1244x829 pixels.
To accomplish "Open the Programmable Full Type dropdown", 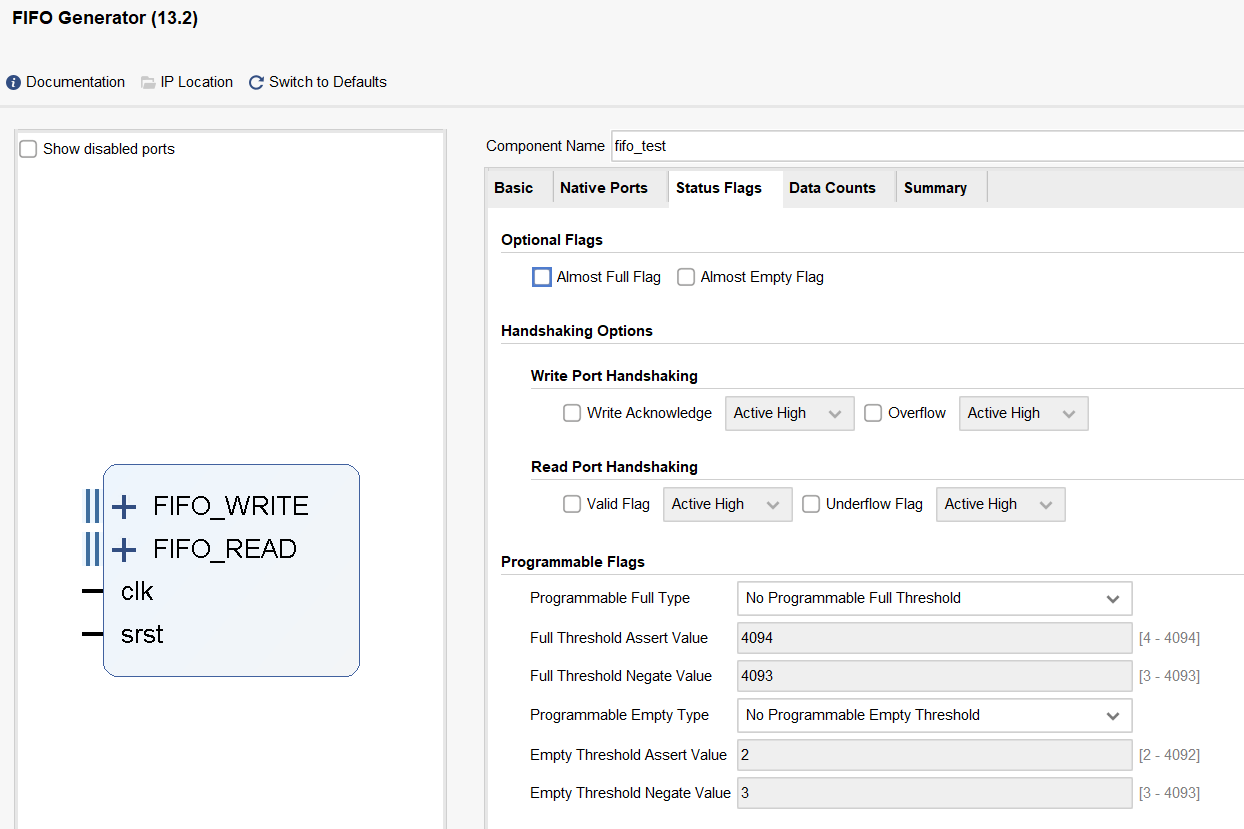I will 935,598.
